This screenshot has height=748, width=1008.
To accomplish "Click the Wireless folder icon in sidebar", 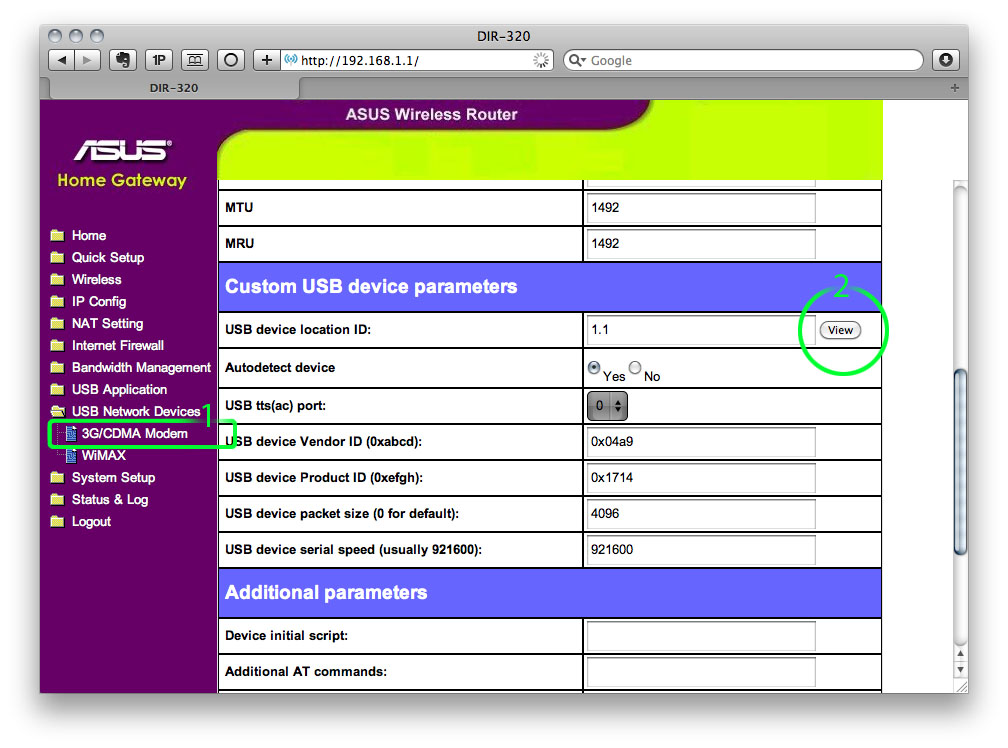I will tap(58, 280).
